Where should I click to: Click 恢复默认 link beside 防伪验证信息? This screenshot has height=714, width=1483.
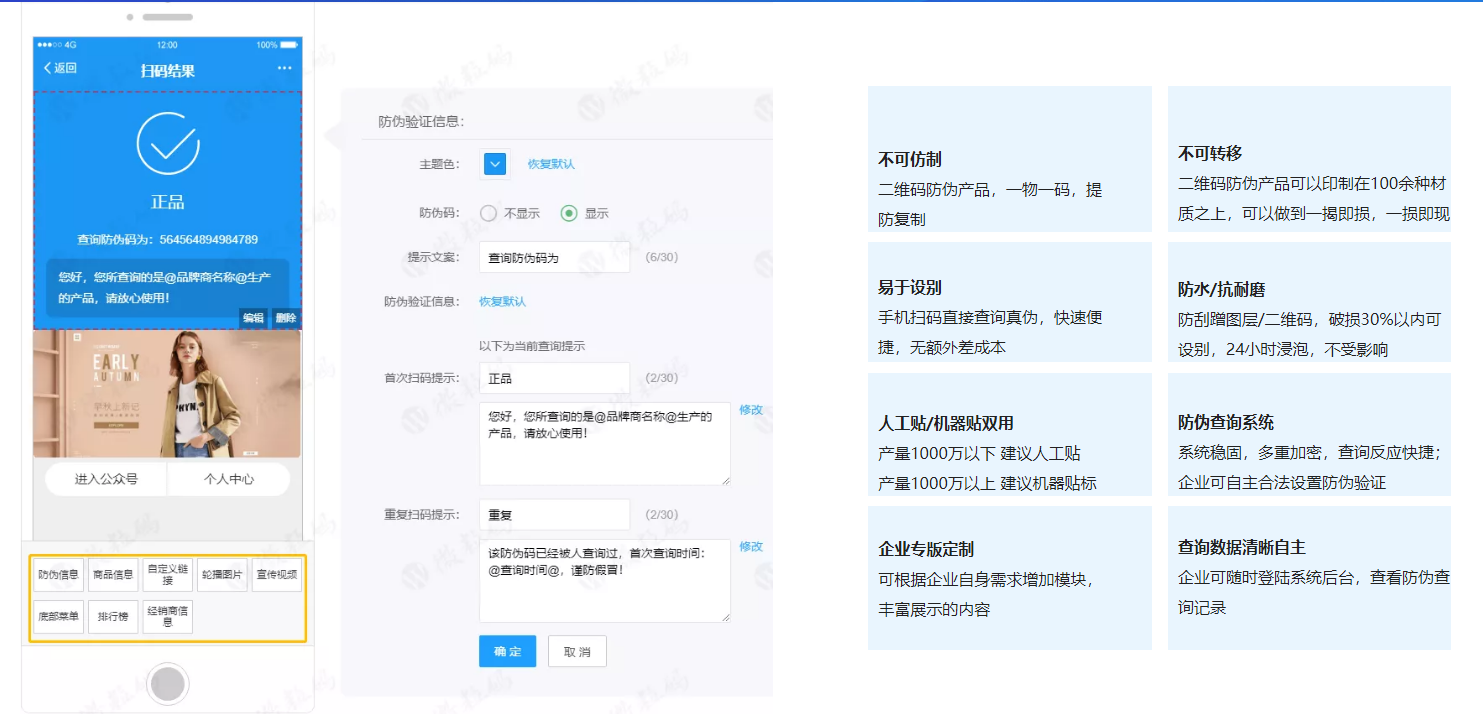pyautogui.click(x=502, y=301)
